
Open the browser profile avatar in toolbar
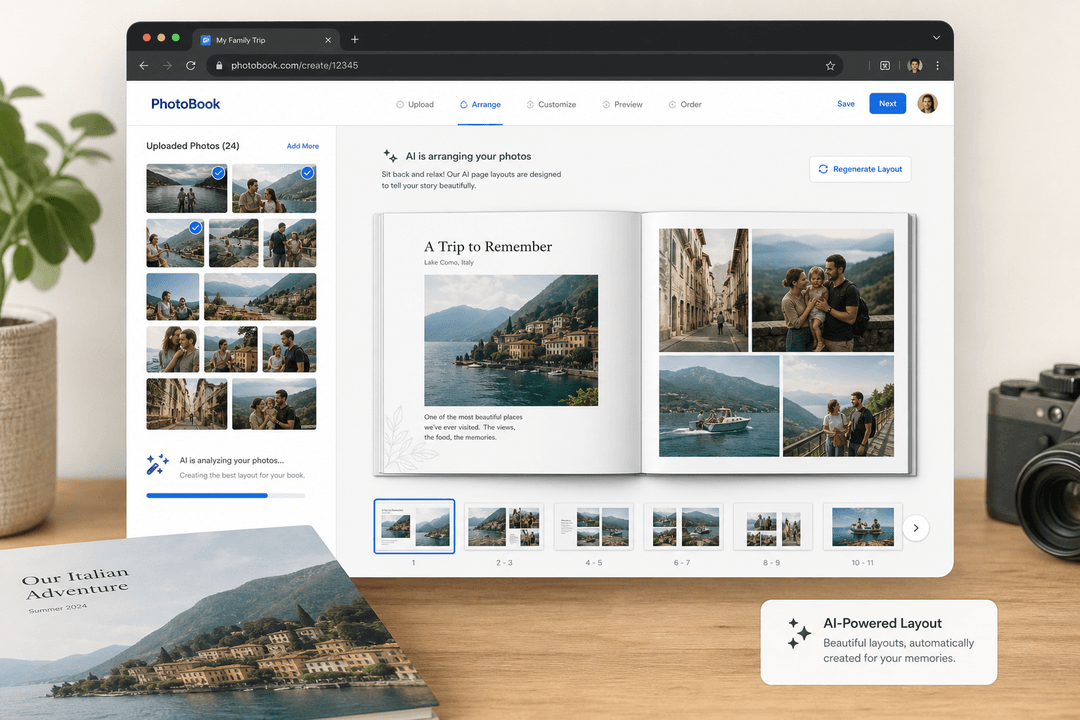point(915,65)
